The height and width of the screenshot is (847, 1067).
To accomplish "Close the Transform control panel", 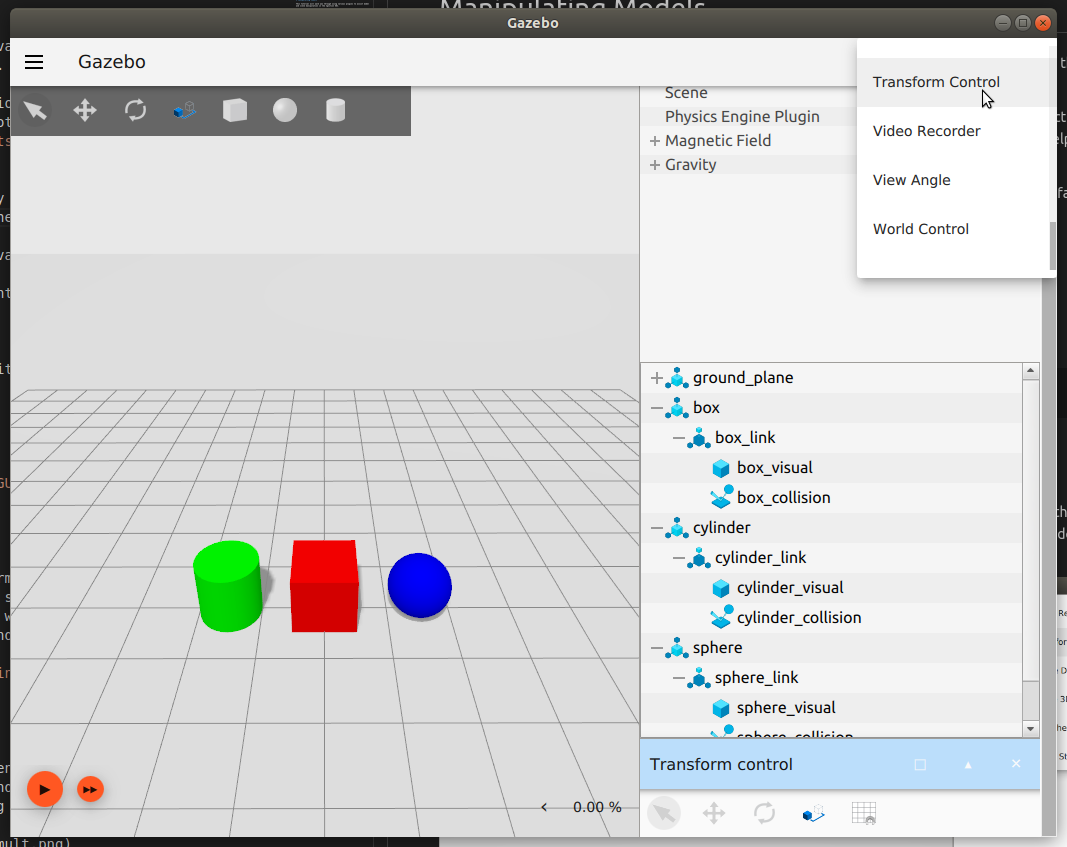I will [x=1016, y=764].
